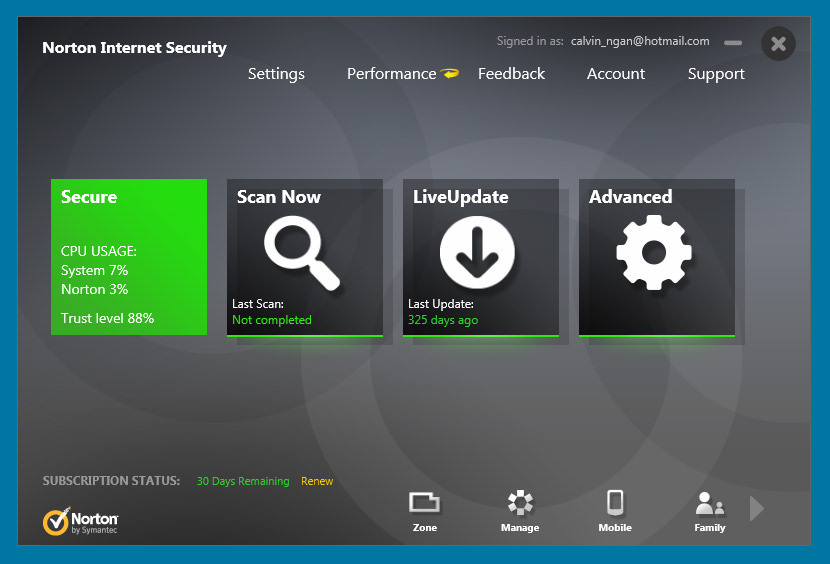The image size is (830, 564).
Task: Click the '325 days ago' update status
Action: pos(443,320)
